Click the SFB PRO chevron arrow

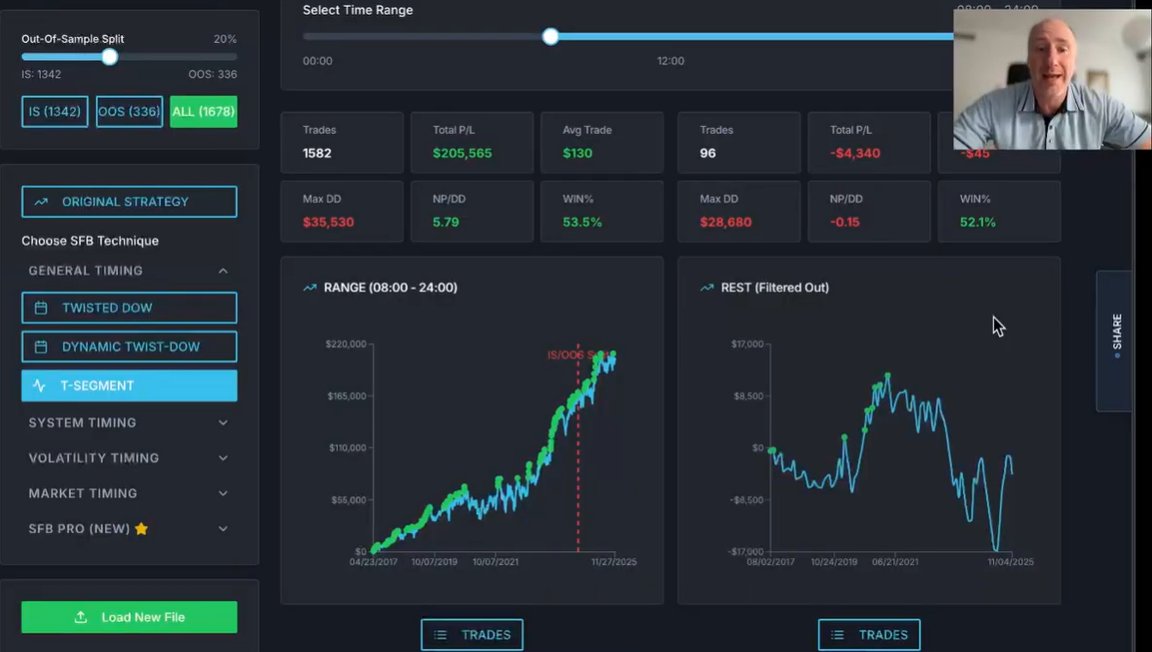[x=223, y=529]
